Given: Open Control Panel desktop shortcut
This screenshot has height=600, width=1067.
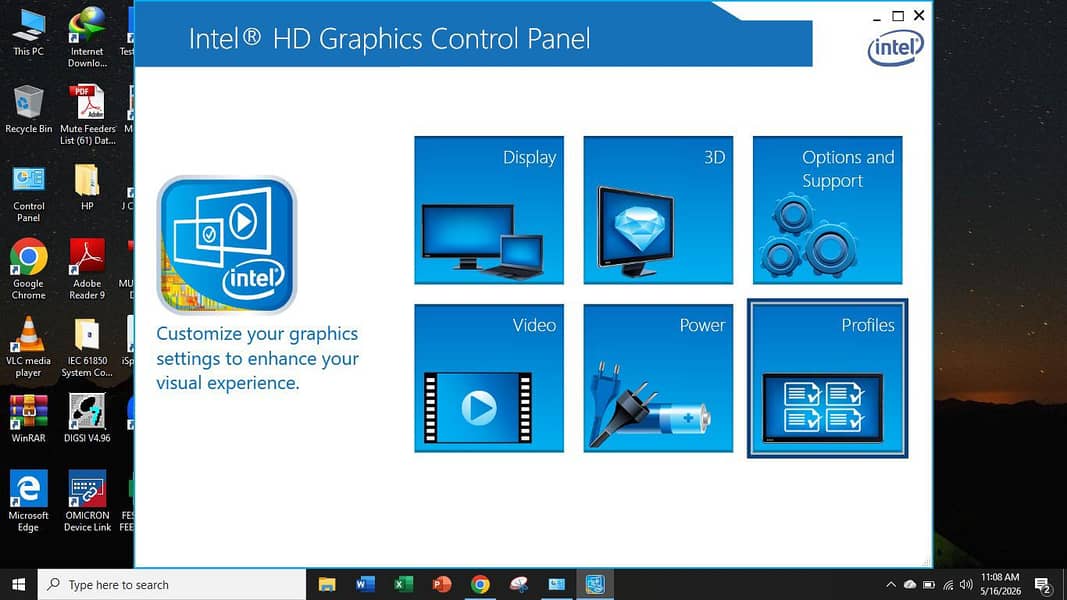Looking at the screenshot, I should (x=29, y=193).
